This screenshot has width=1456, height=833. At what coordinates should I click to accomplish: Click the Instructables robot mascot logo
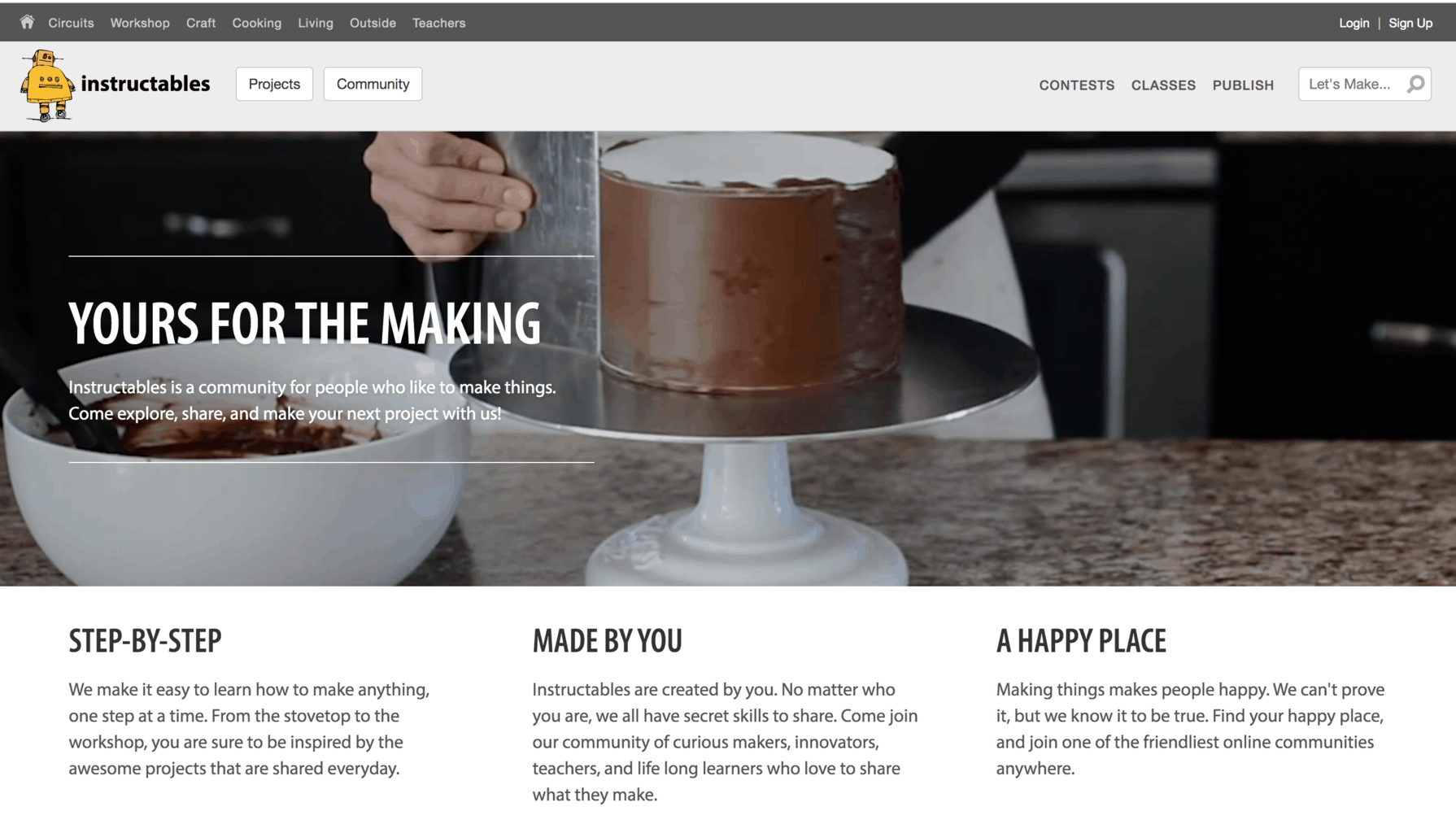[x=46, y=85]
